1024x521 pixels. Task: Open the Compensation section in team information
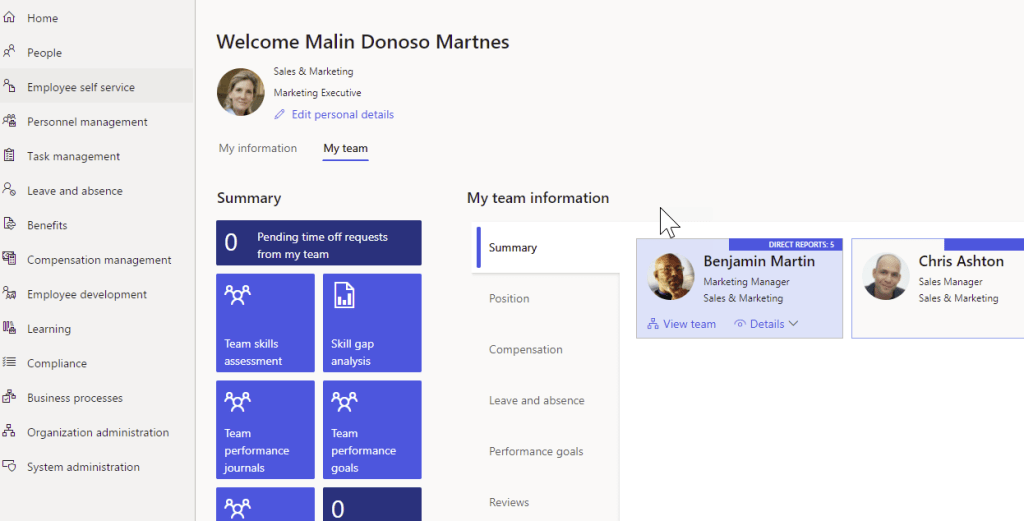[525, 350]
